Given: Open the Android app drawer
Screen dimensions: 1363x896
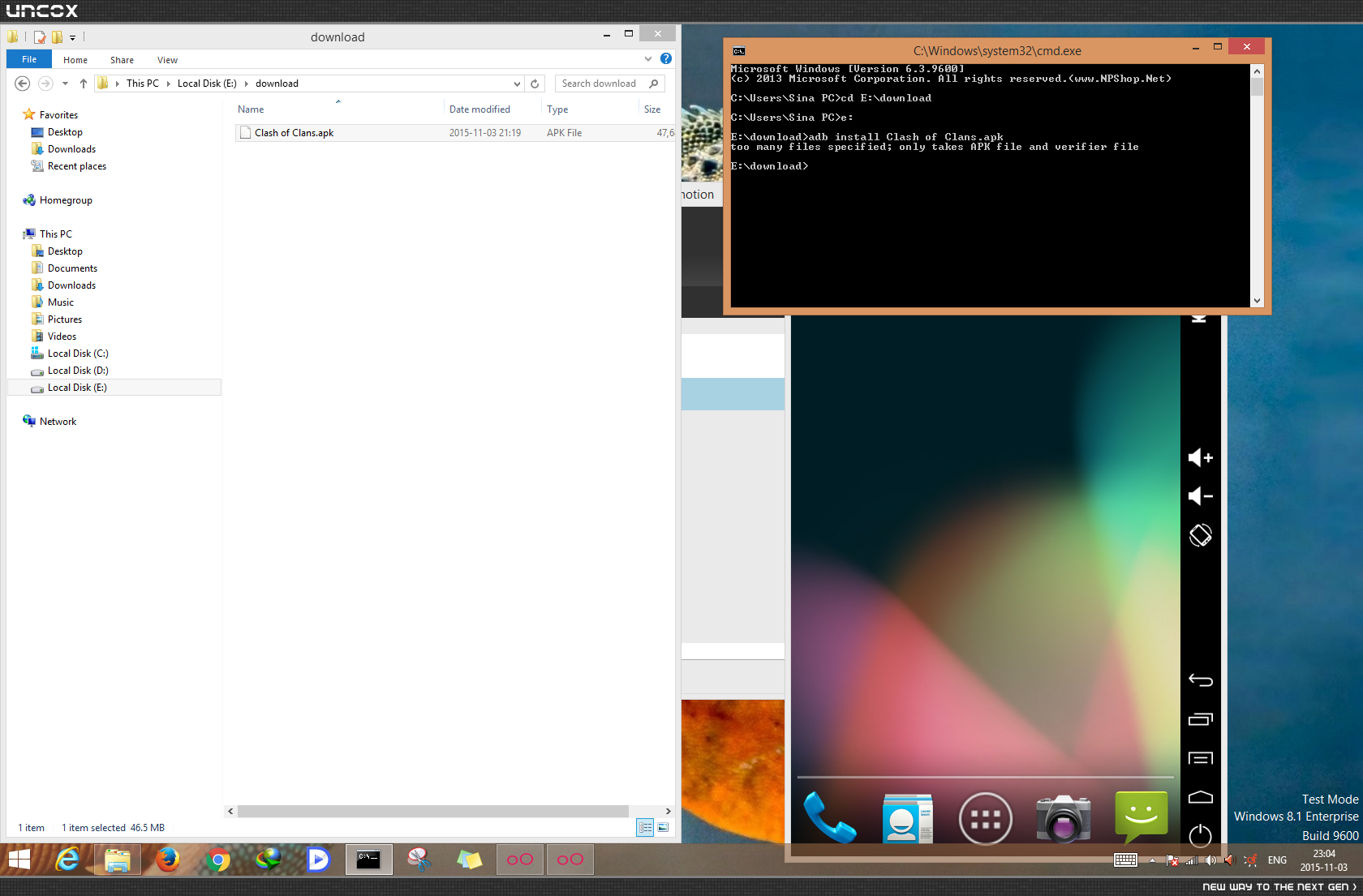Looking at the screenshot, I should 985,819.
